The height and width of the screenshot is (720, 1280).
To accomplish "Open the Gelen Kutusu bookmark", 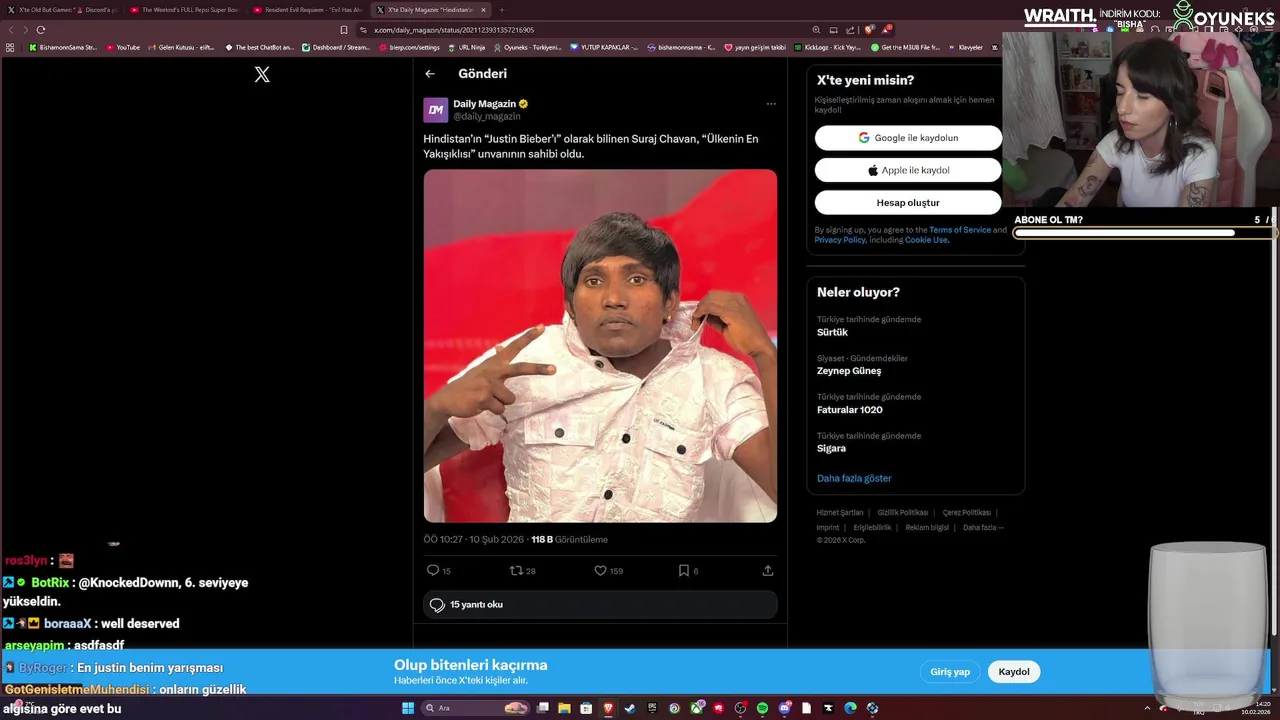I will (x=181, y=47).
